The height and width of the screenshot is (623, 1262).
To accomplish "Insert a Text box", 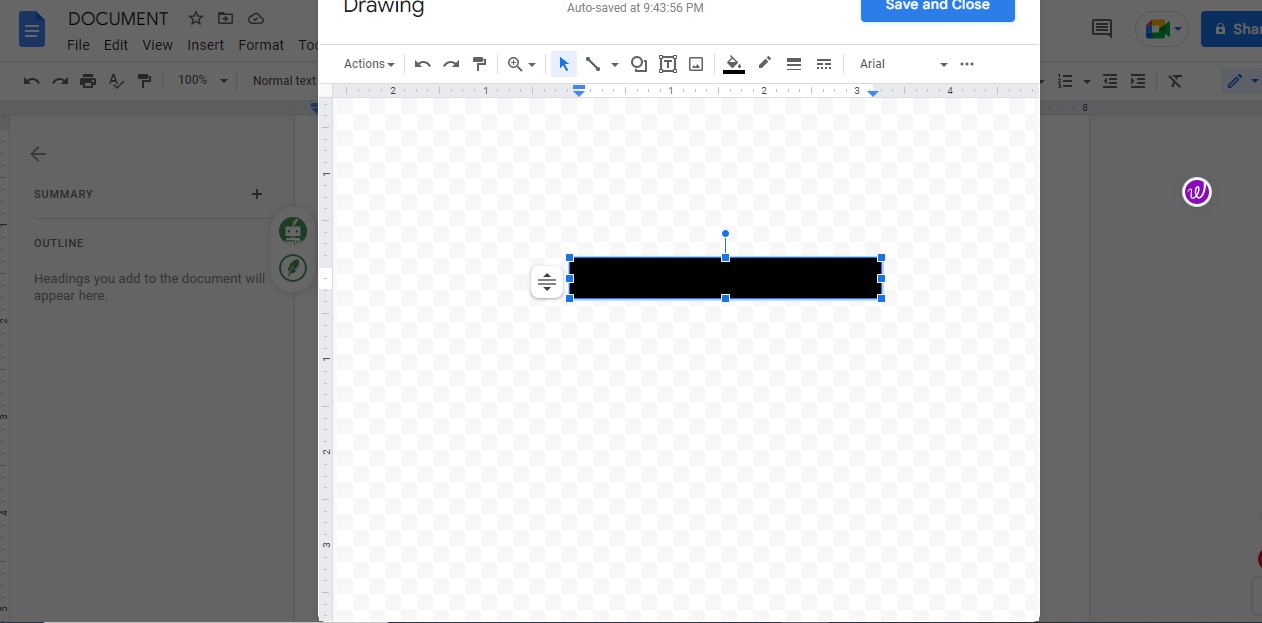I will [x=667, y=63].
